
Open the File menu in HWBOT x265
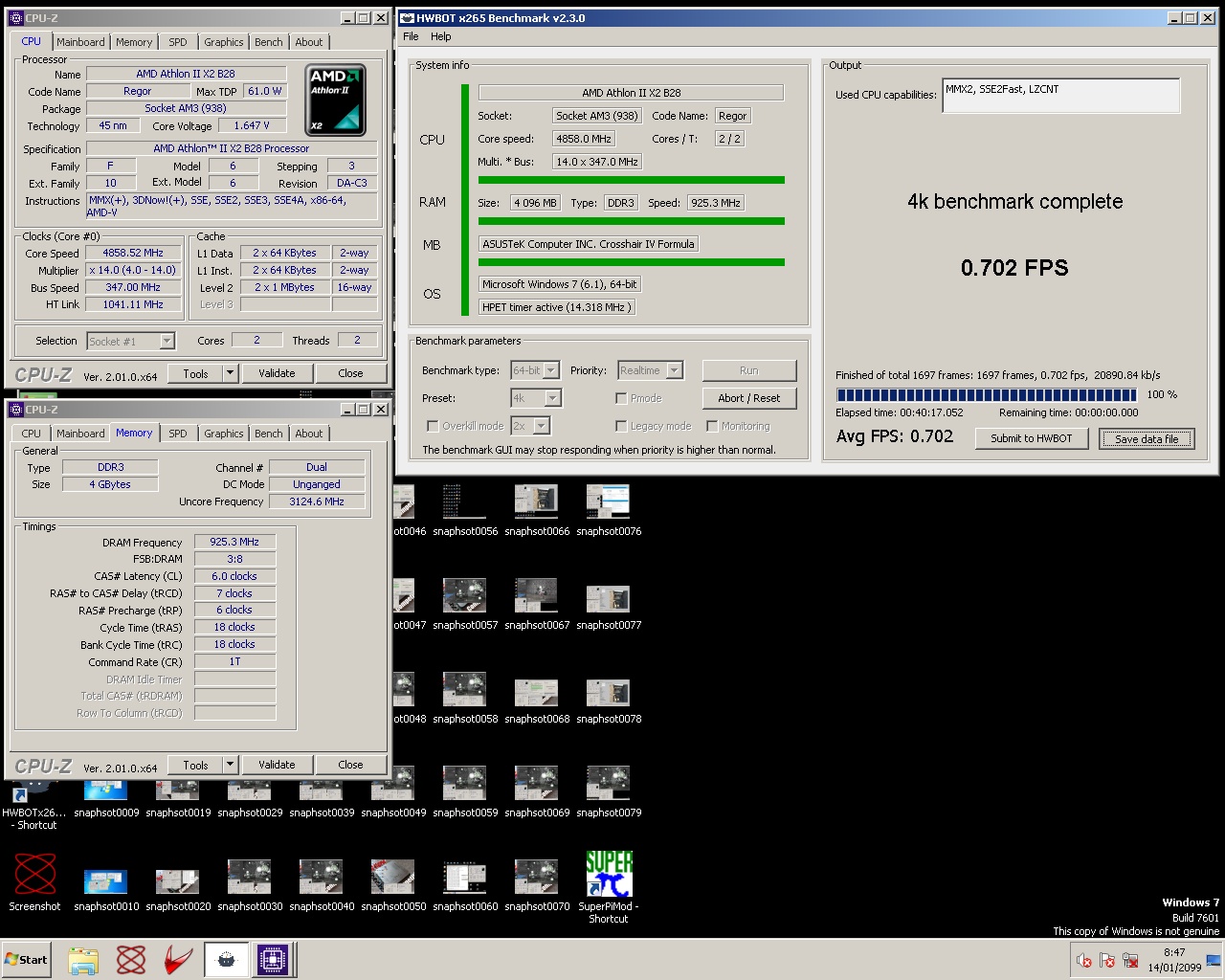[411, 36]
